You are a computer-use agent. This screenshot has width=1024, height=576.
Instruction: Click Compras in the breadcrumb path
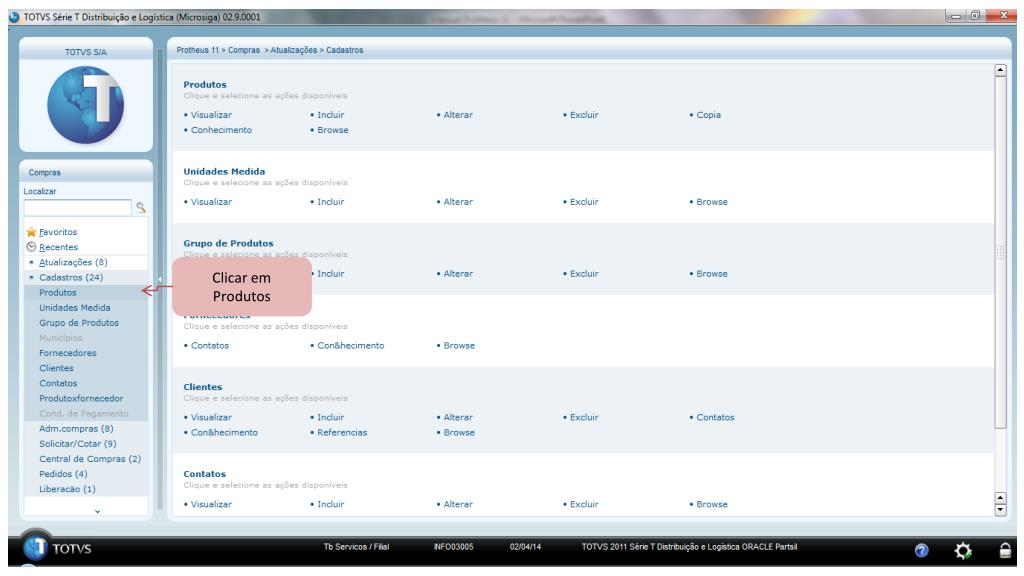coord(244,50)
